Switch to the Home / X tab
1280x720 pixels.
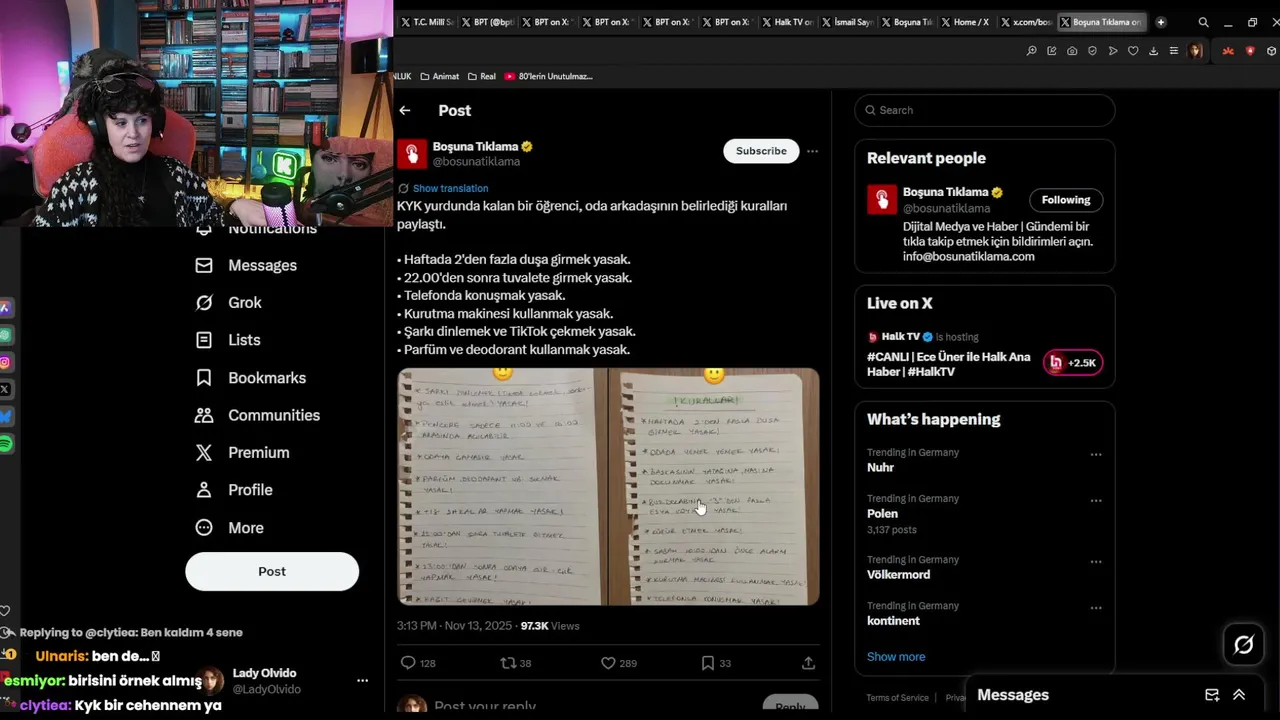click(x=968, y=22)
